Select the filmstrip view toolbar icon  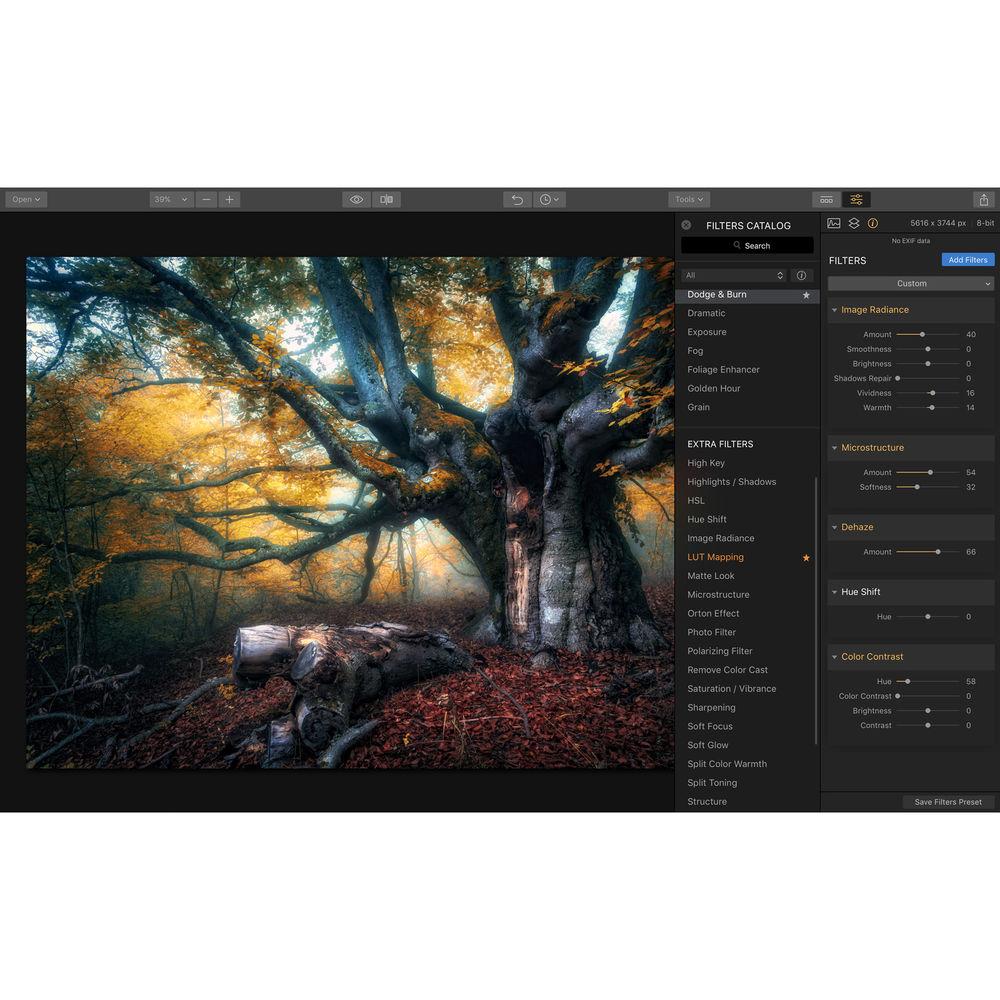(826, 199)
